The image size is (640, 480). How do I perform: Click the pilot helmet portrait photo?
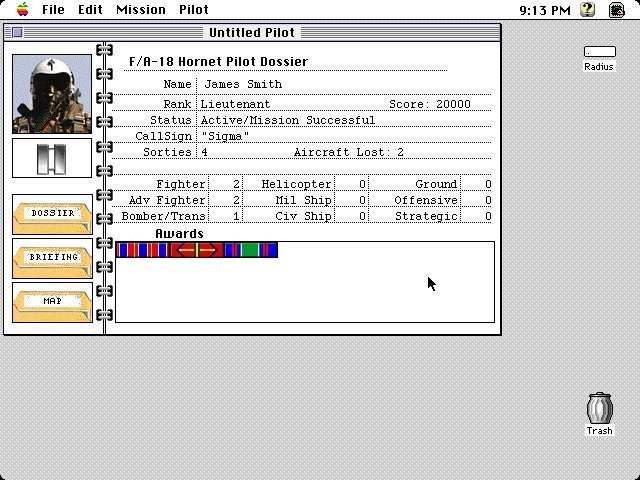tap(52, 94)
